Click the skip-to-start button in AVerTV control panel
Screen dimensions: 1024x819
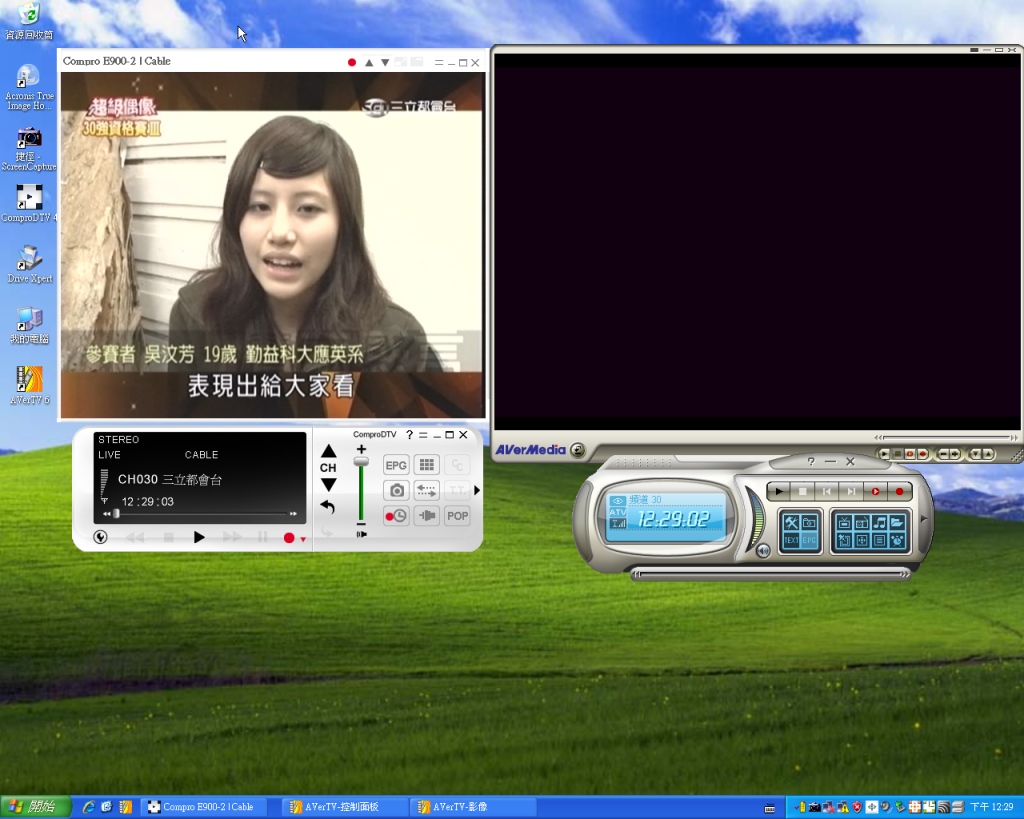pyautogui.click(x=827, y=491)
